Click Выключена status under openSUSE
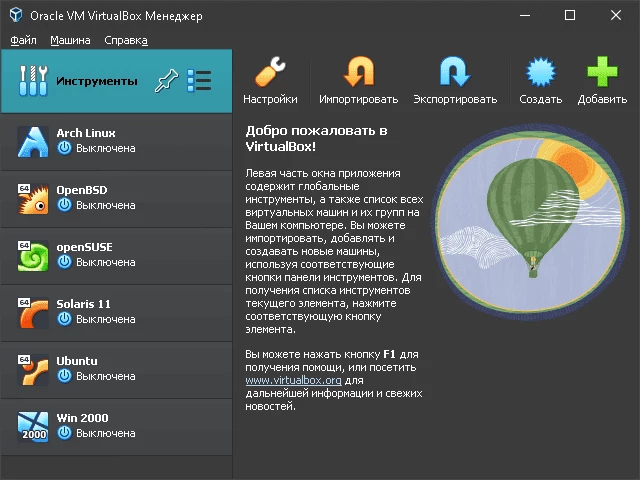This screenshot has width=640, height=480. click(106, 262)
